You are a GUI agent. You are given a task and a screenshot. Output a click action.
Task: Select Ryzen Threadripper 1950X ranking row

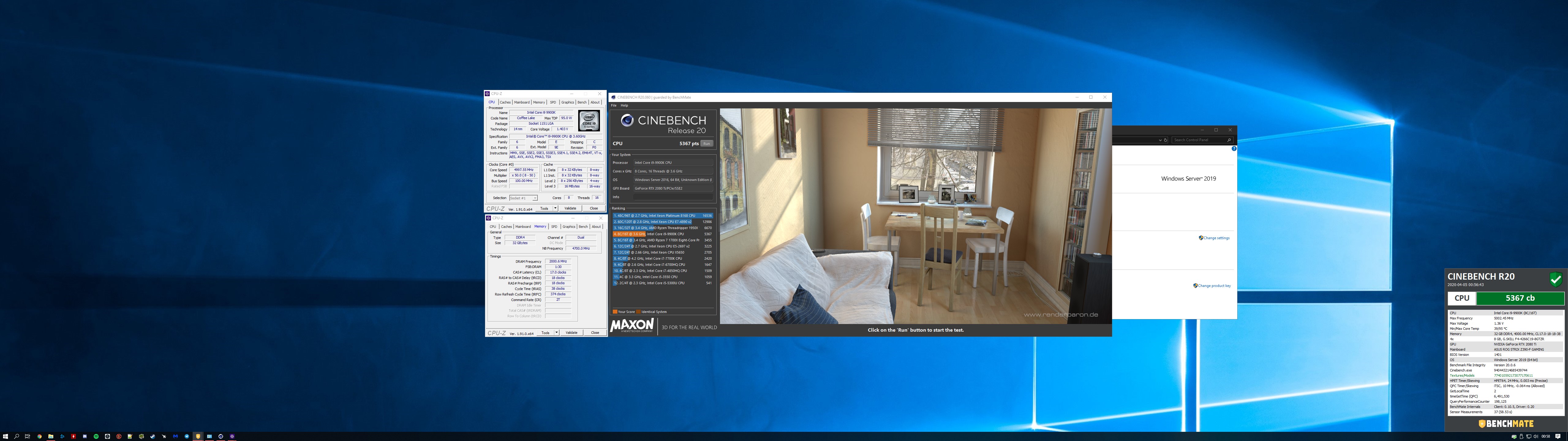(x=663, y=228)
